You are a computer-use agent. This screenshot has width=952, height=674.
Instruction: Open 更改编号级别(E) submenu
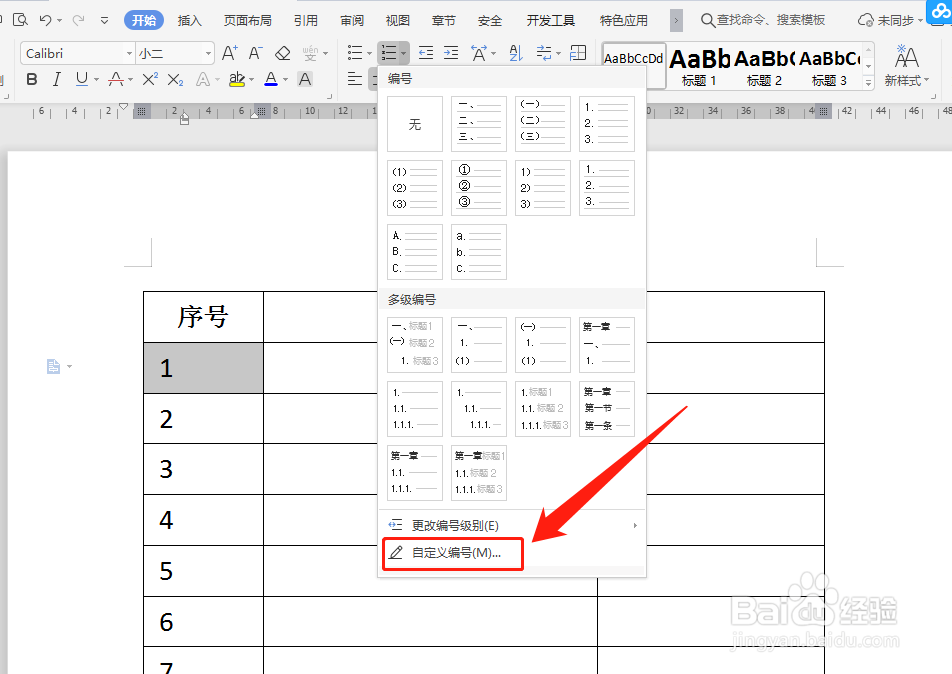[x=512, y=525]
